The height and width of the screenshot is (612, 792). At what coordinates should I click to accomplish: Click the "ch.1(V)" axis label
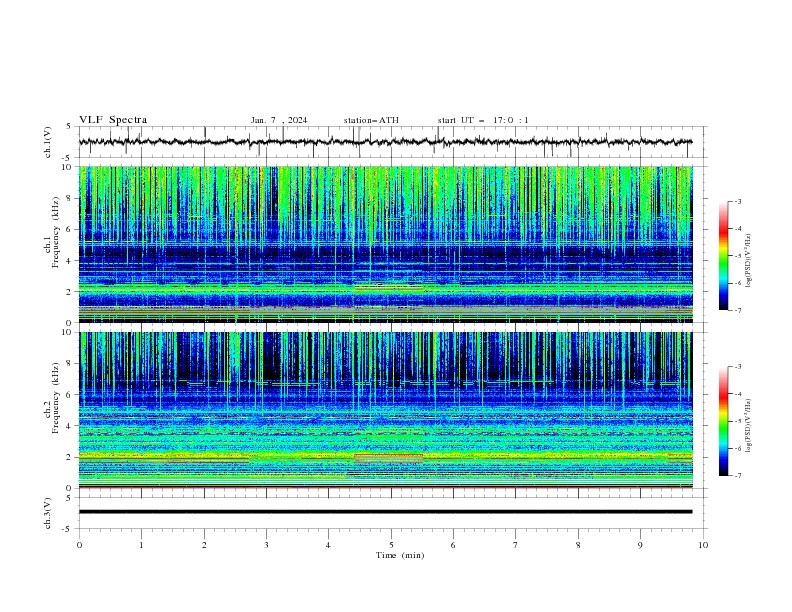(48, 142)
